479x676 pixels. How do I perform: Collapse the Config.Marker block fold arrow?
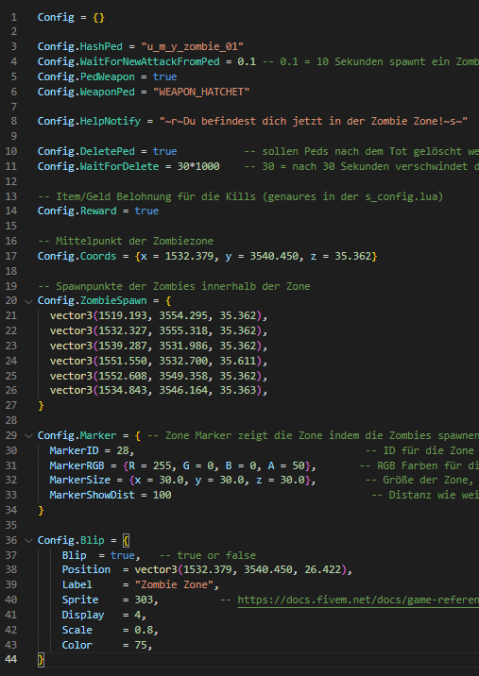tap(28, 436)
